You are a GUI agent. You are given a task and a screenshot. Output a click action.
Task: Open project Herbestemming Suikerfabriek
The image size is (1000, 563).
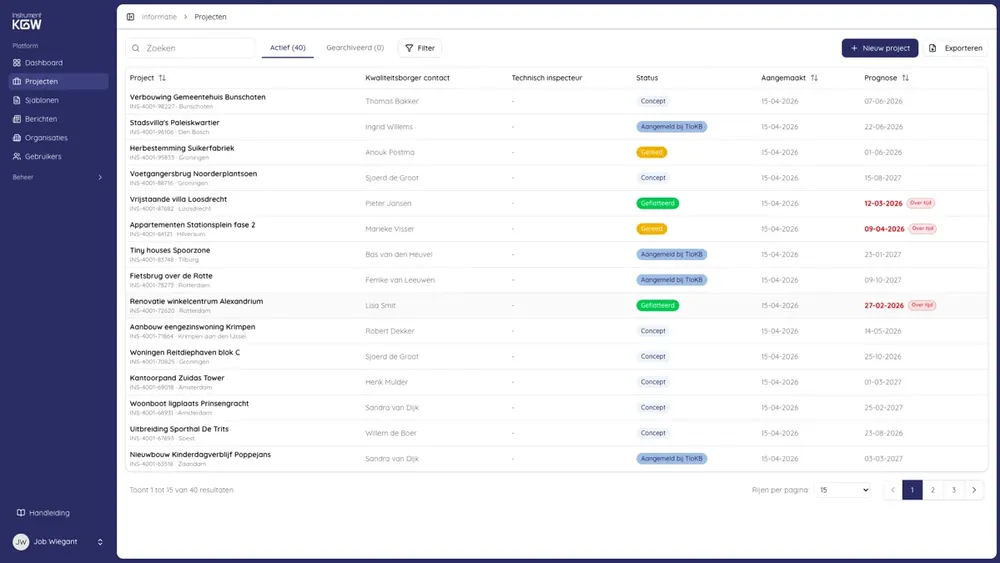[182, 148]
